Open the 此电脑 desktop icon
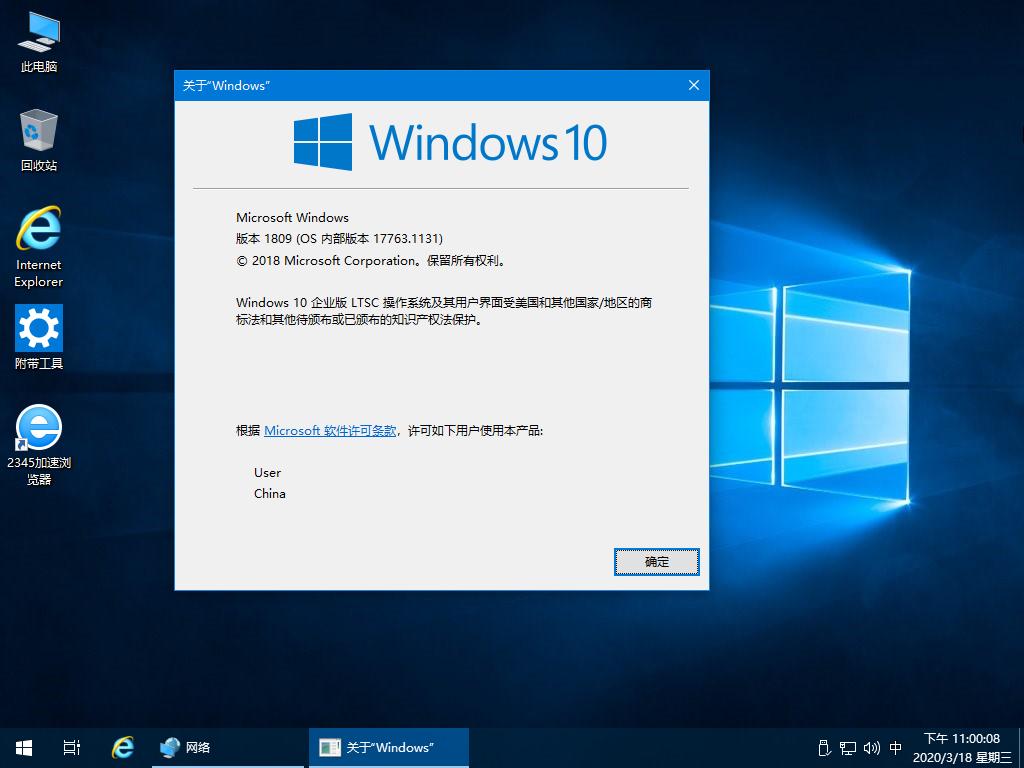This screenshot has width=1024, height=768. 39,42
